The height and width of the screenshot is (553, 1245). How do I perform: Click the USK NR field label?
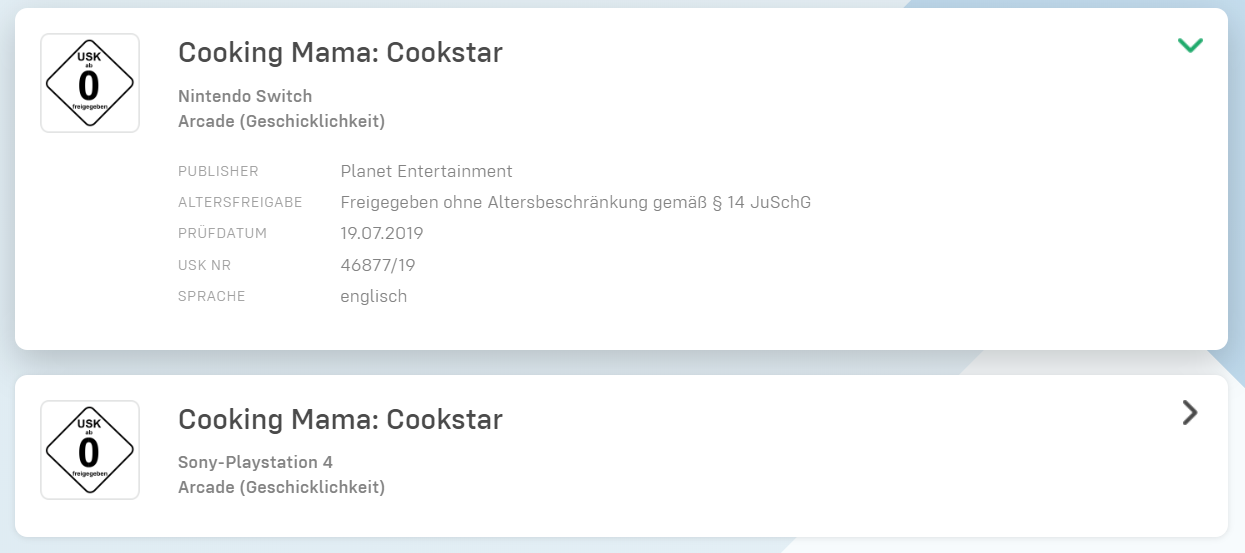tap(205, 265)
